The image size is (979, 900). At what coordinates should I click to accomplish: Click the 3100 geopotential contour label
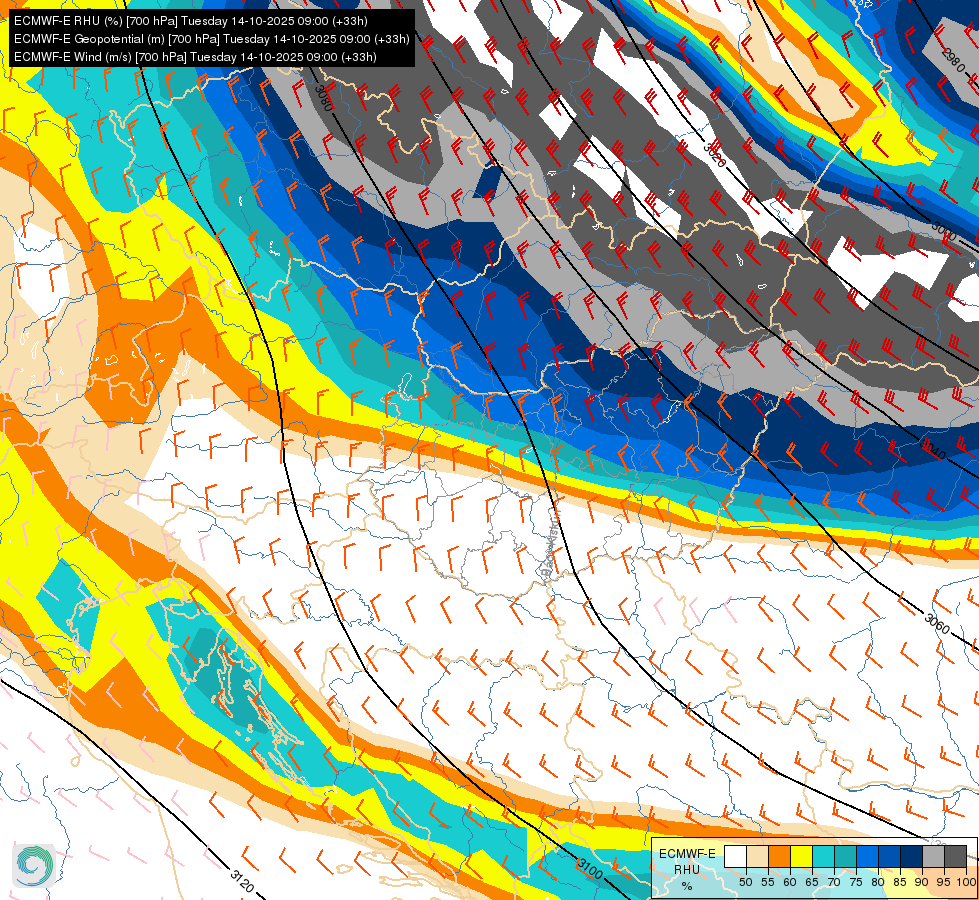click(x=590, y=868)
